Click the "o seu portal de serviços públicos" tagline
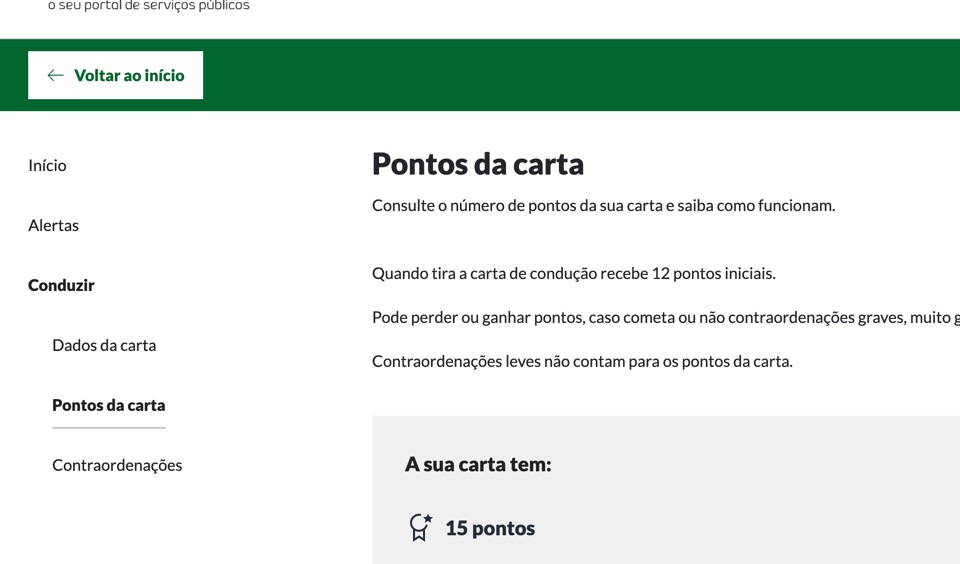 pyautogui.click(x=149, y=6)
